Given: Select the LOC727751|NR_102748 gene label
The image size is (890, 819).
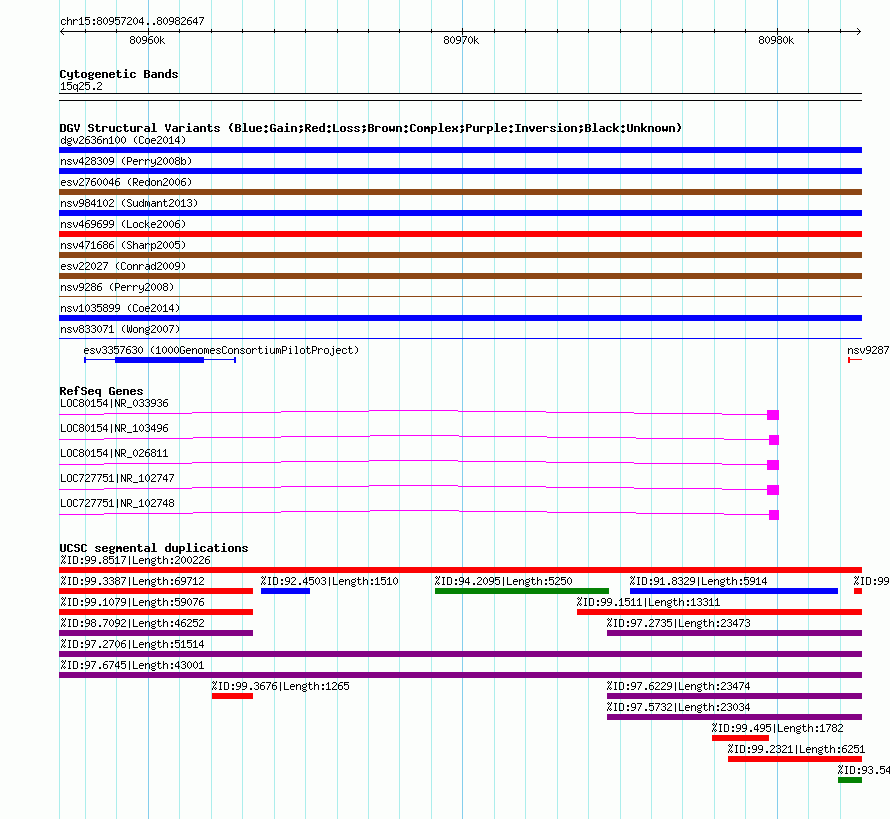Looking at the screenshot, I should [117, 503].
